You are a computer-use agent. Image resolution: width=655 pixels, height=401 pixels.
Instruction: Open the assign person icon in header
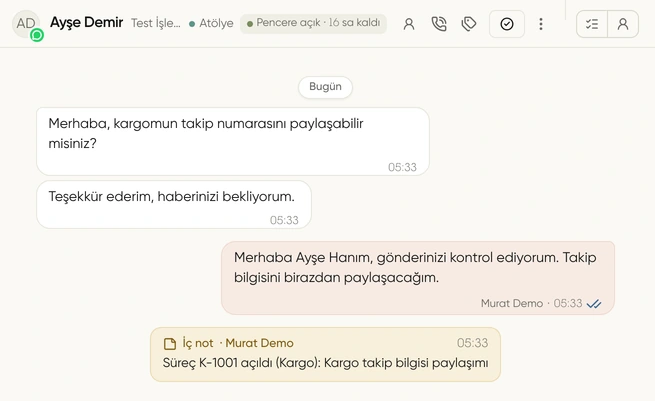tap(409, 24)
